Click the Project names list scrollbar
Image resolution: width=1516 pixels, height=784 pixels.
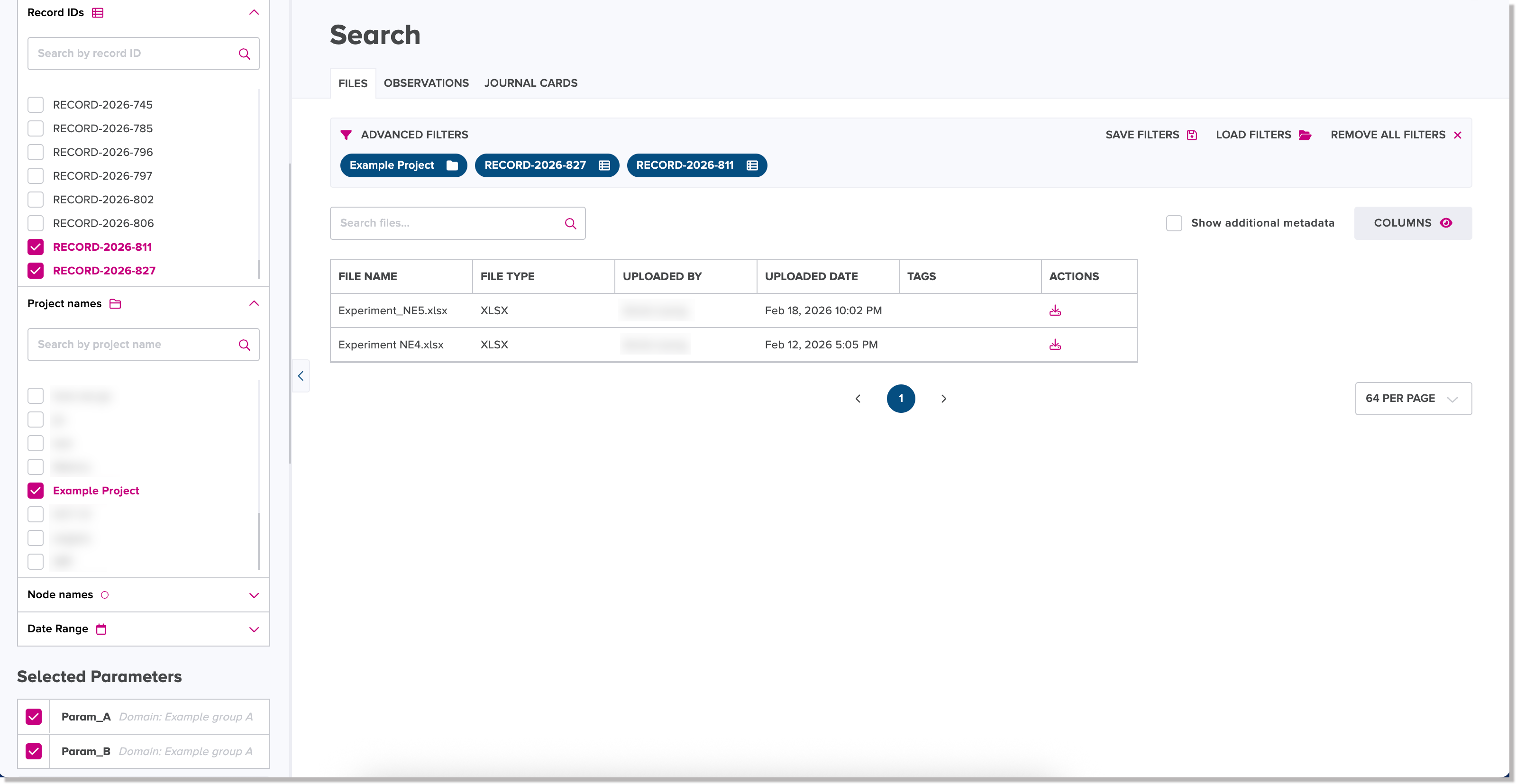tap(259, 541)
